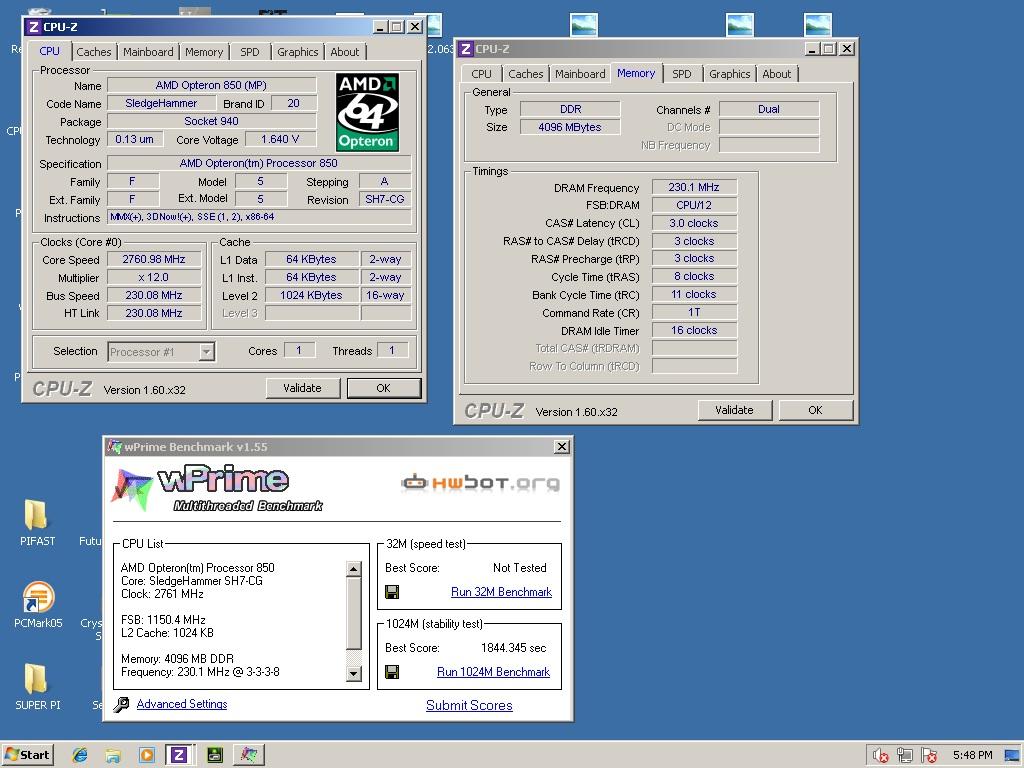
Task: Open the network tray icon
Action: coord(904,756)
